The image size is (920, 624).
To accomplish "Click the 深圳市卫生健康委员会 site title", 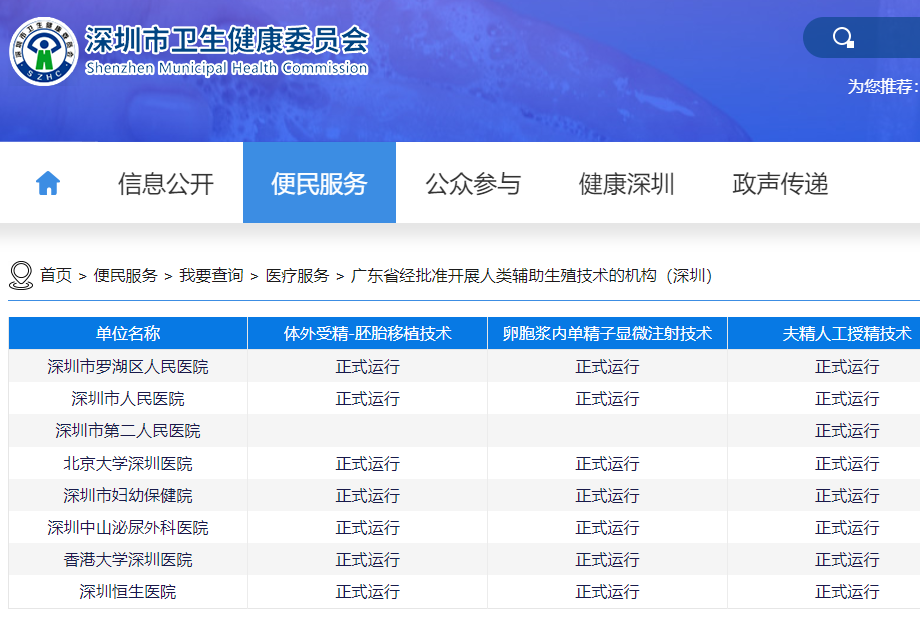I will click(x=227, y=40).
